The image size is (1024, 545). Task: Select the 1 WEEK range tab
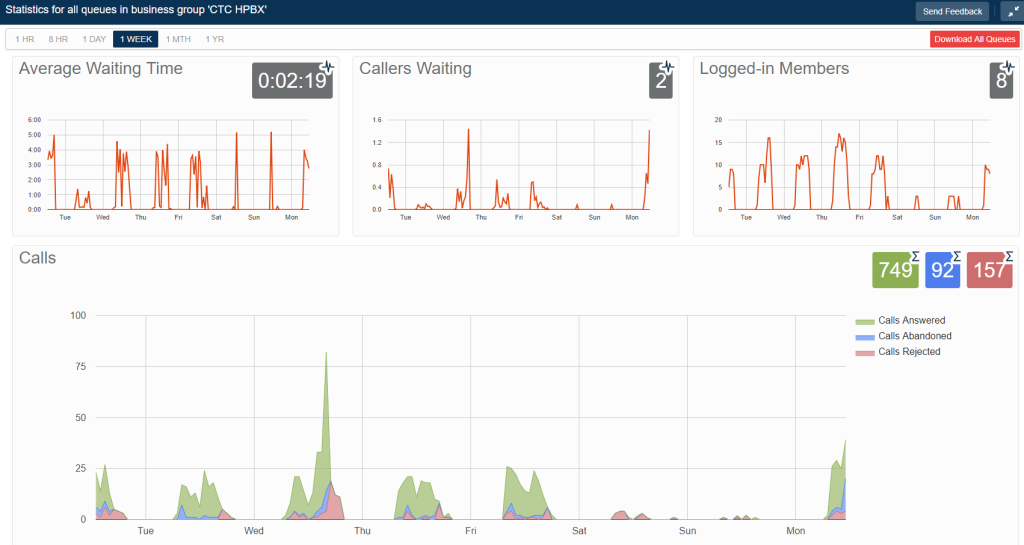click(136, 39)
